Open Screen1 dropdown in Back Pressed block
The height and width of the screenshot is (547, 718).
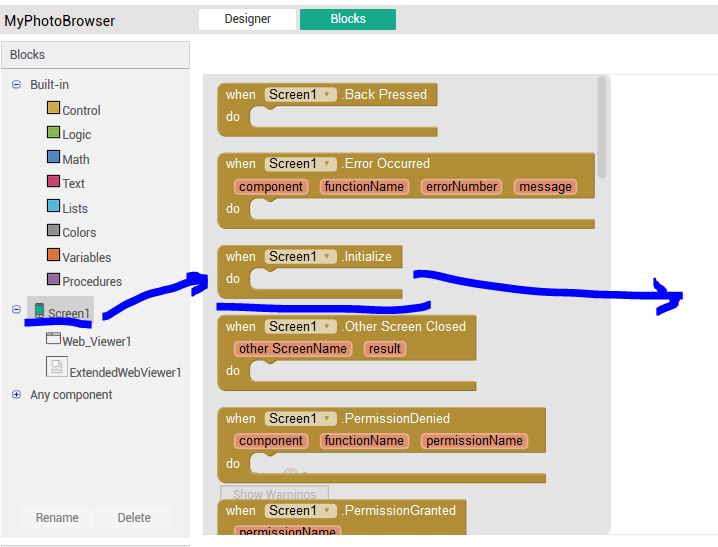click(x=300, y=95)
